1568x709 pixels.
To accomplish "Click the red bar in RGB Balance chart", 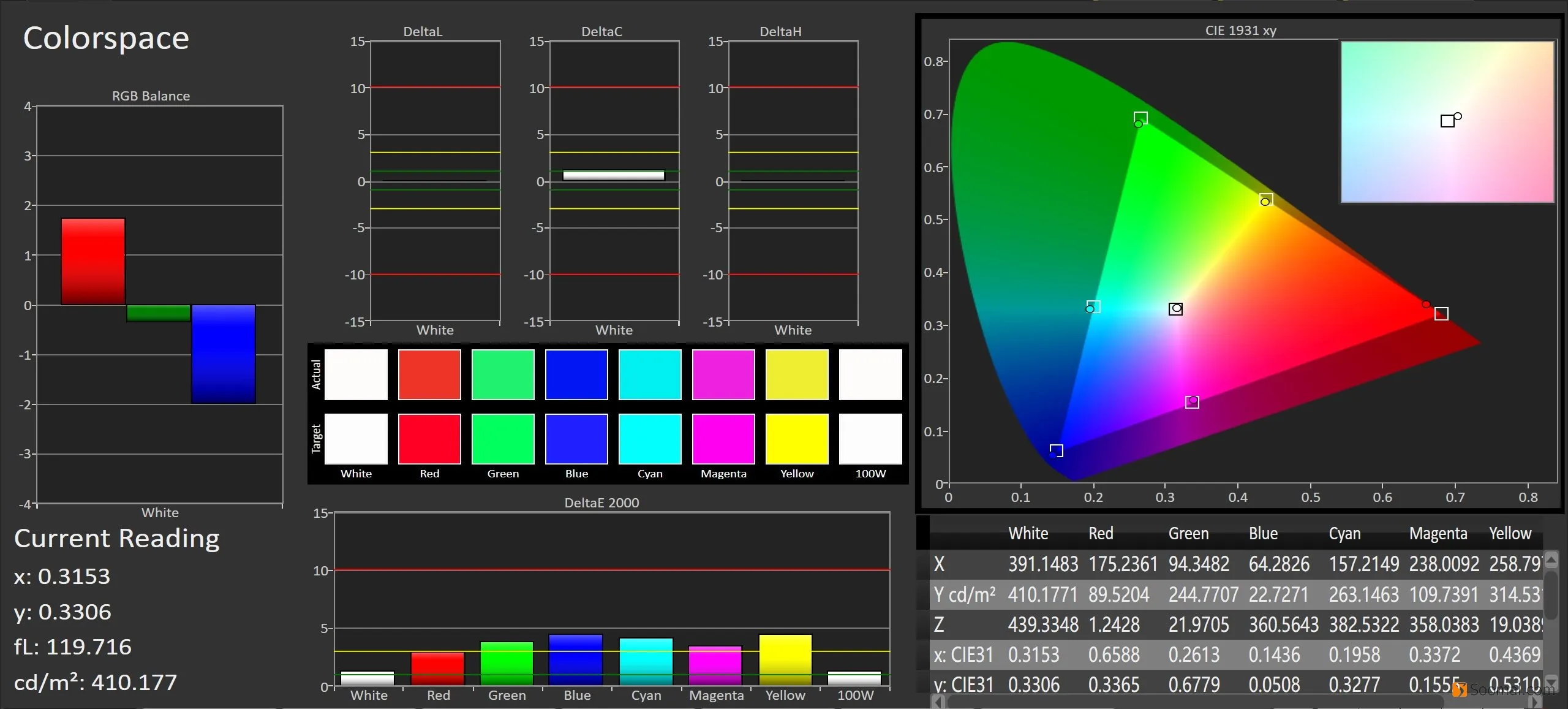I will point(93,262).
